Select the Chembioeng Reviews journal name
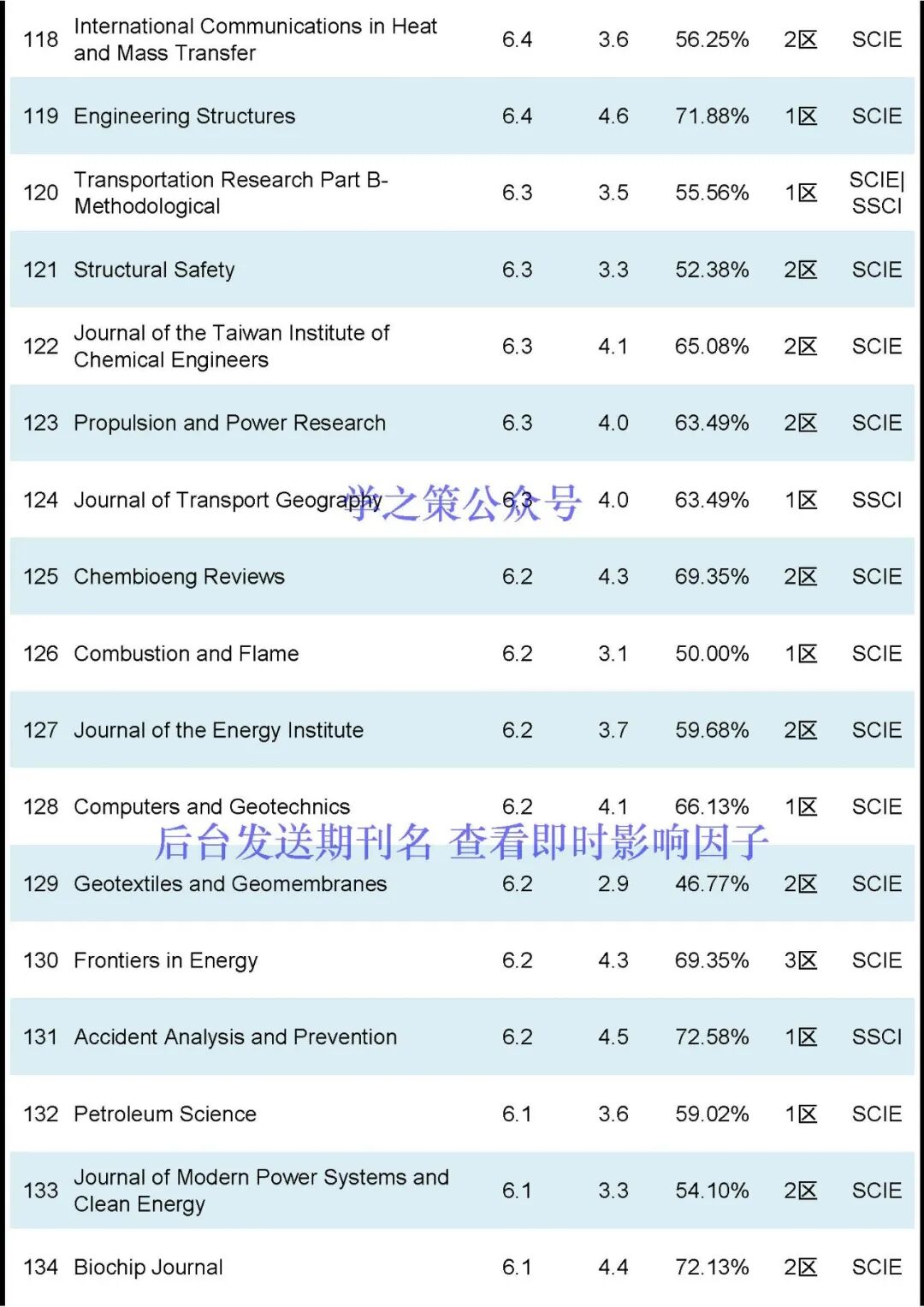 179,577
